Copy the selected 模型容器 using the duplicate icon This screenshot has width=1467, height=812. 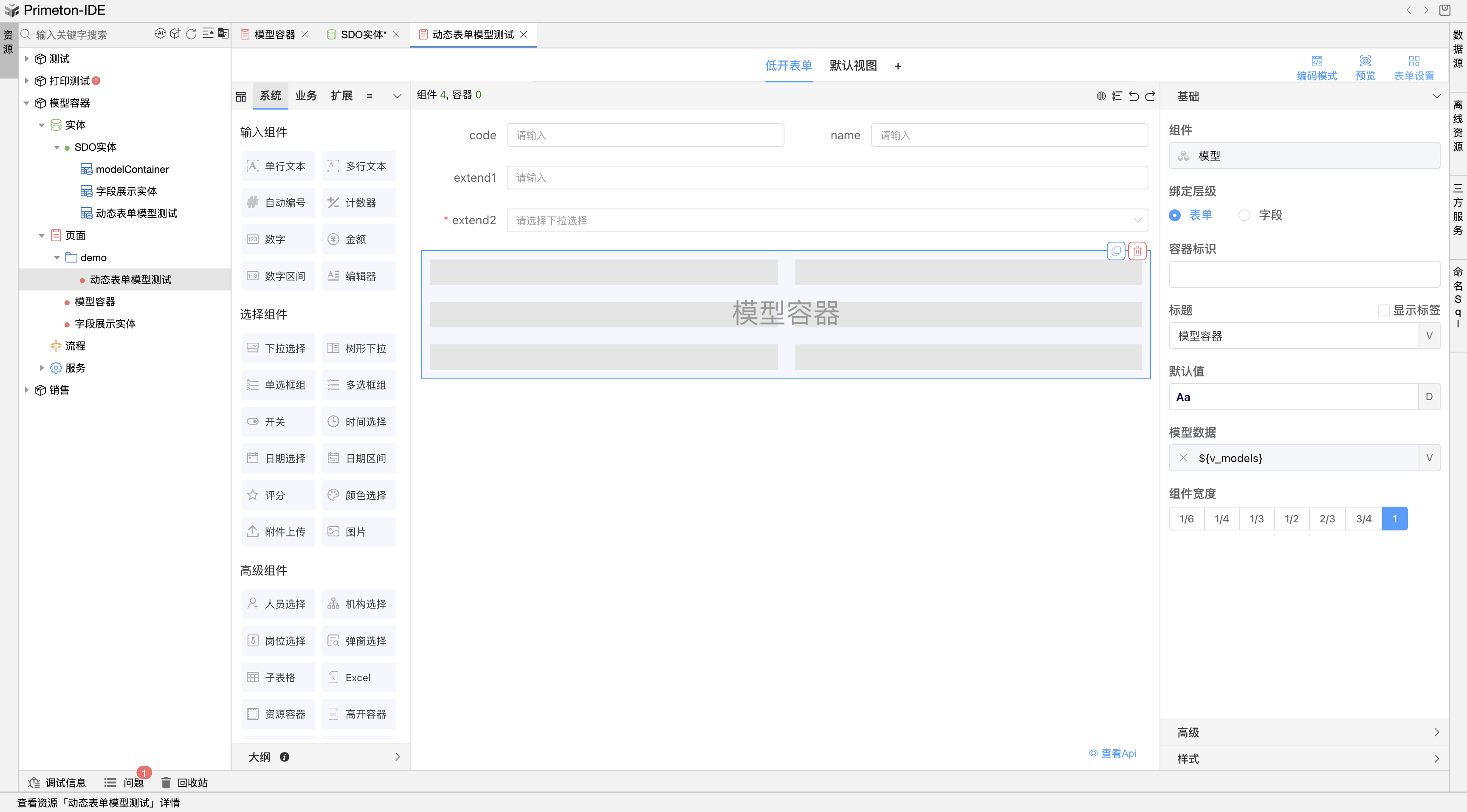(x=1116, y=251)
